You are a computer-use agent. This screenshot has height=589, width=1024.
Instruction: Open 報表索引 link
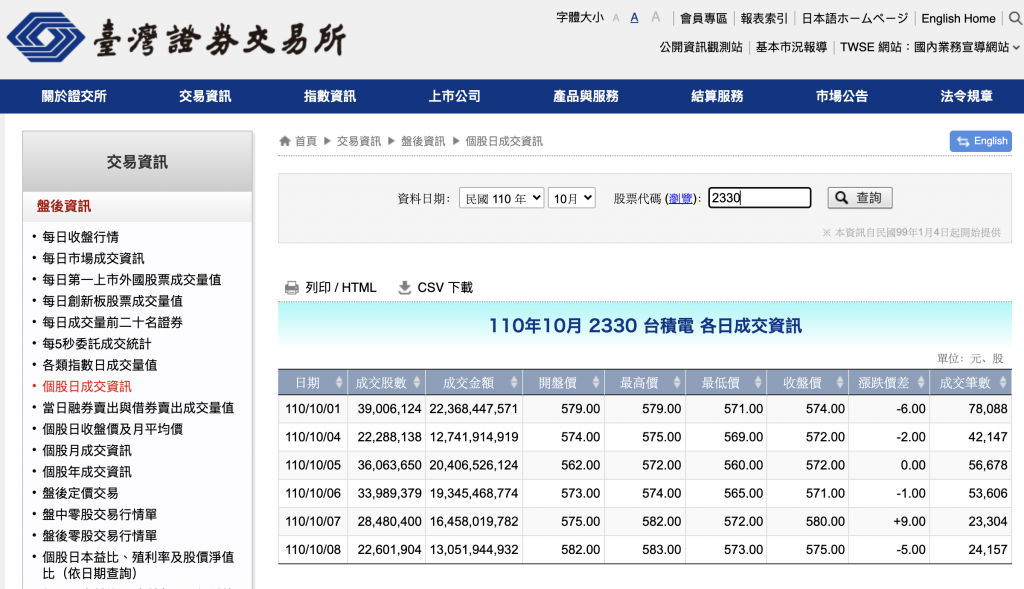pyautogui.click(x=764, y=18)
